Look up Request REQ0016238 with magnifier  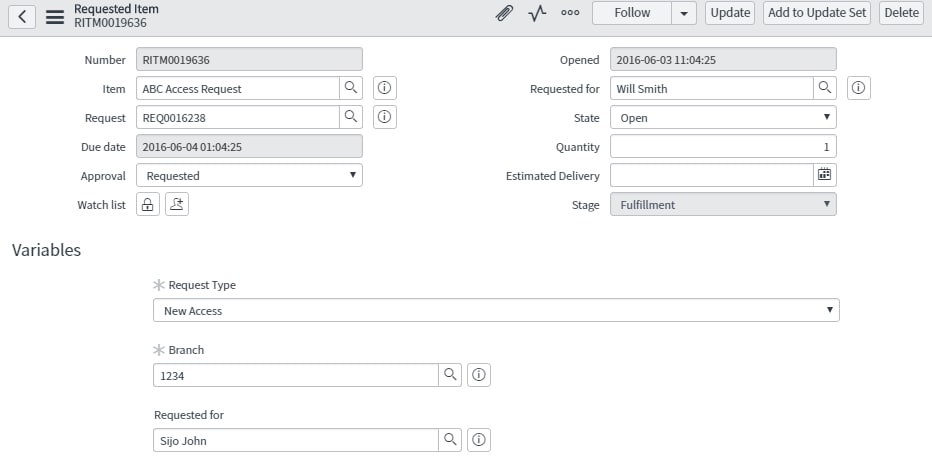point(351,117)
